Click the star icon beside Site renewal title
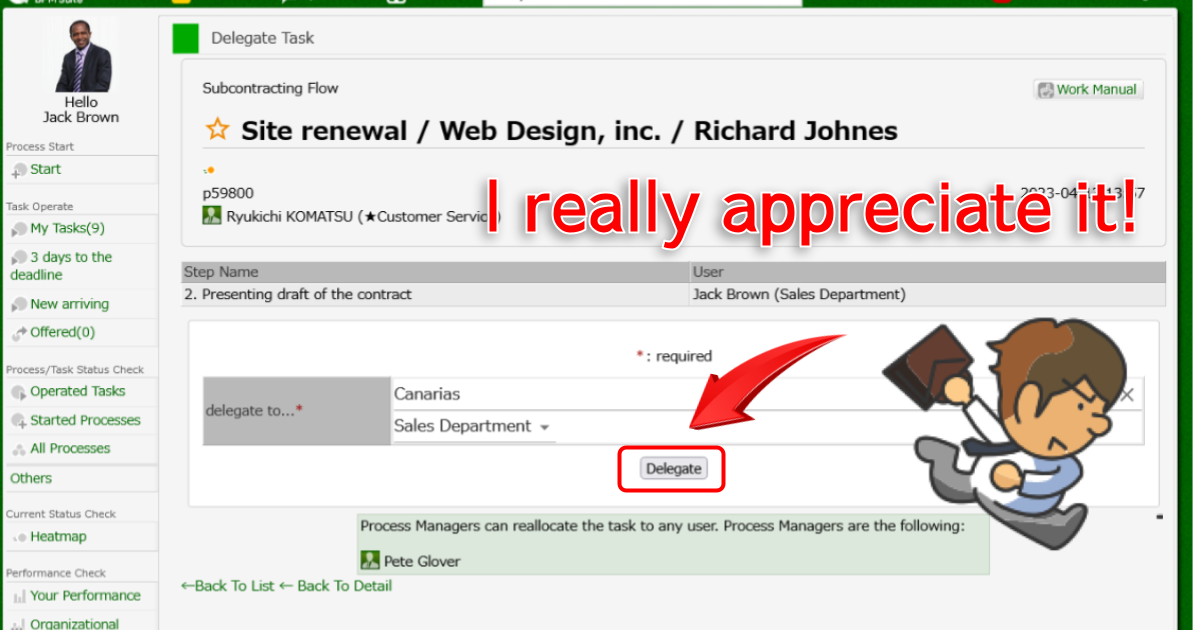 [217, 130]
